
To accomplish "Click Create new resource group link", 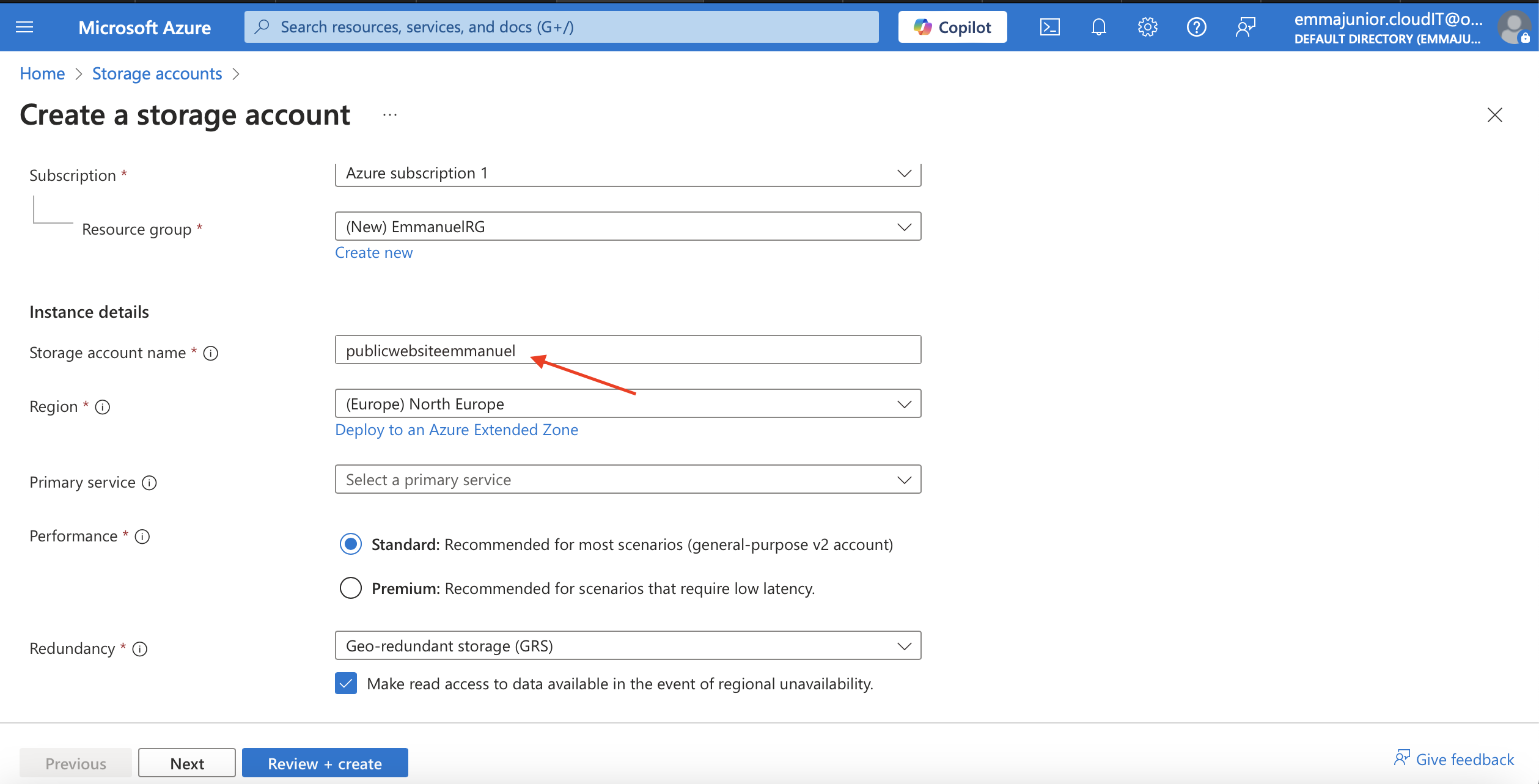I will (x=373, y=253).
